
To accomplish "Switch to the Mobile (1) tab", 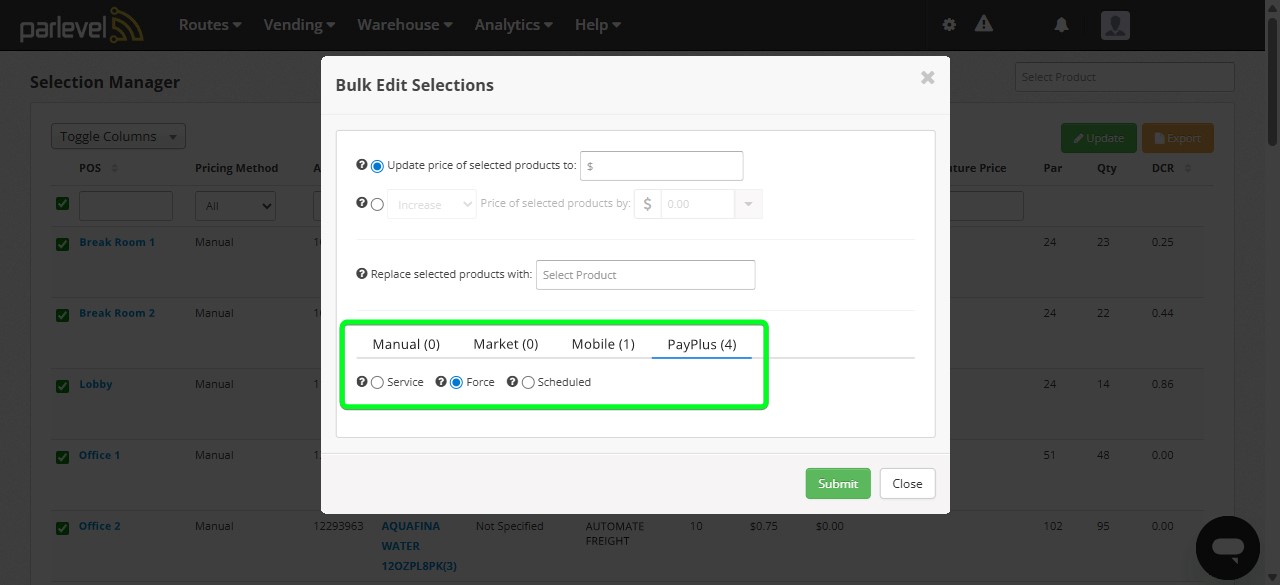I will pyautogui.click(x=603, y=343).
